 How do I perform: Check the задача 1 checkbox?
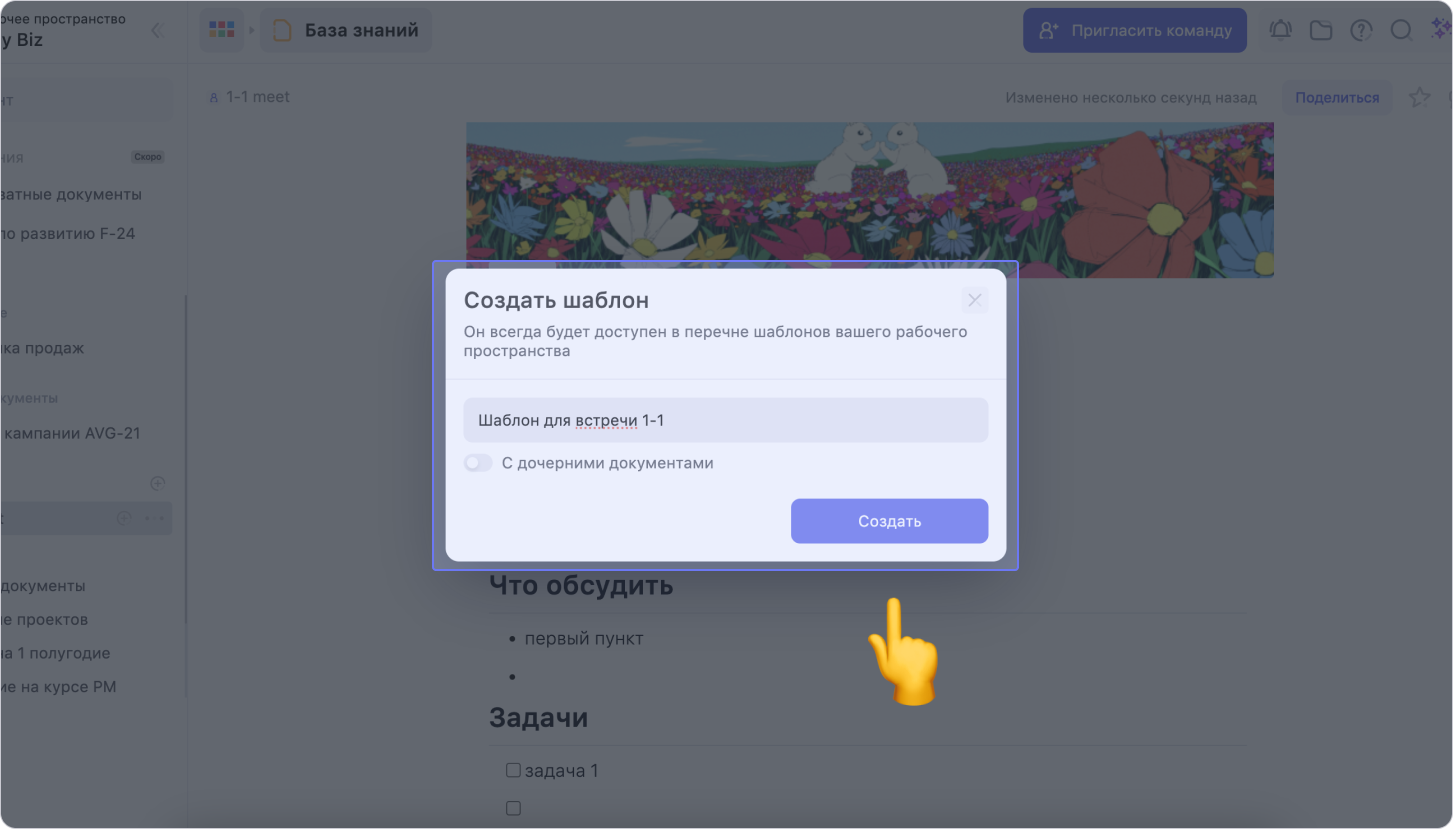tap(513, 770)
